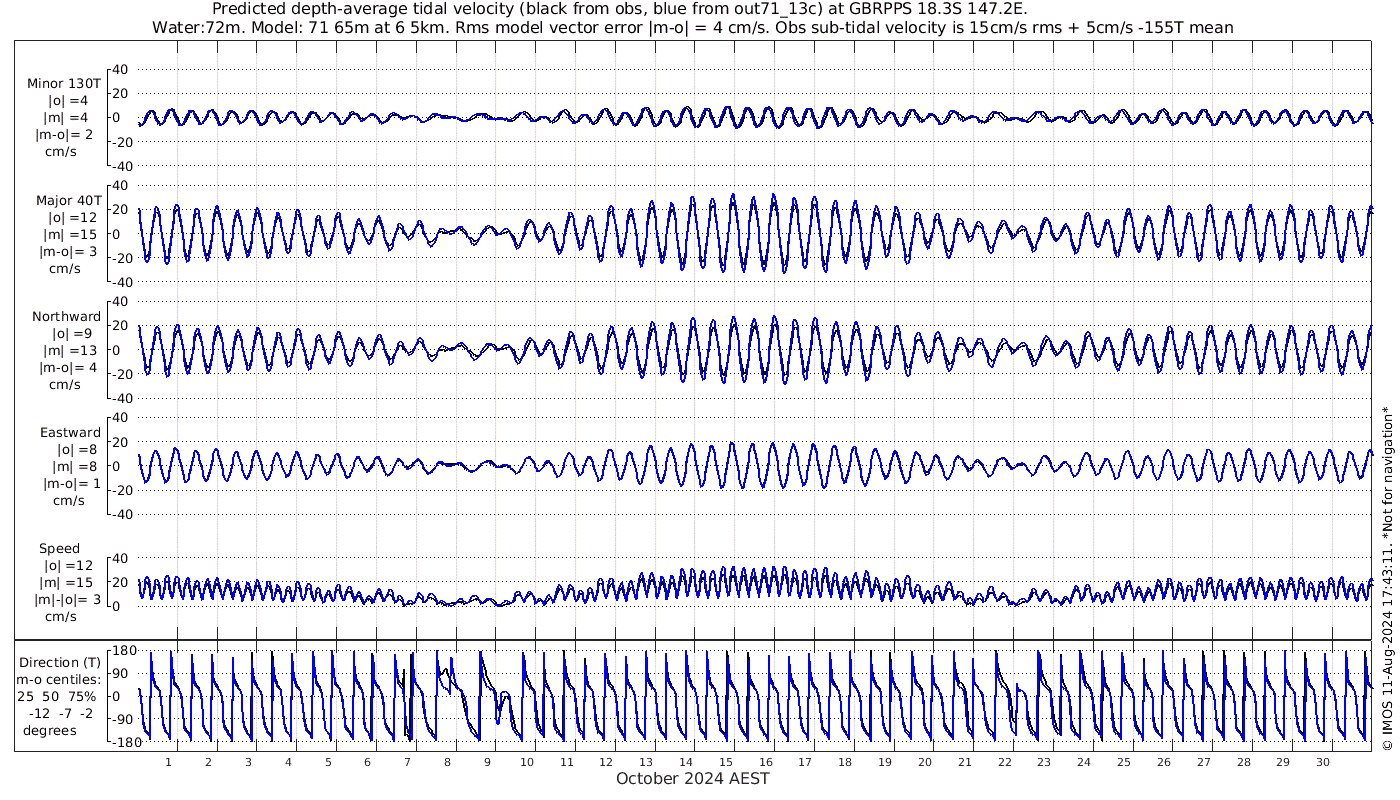
Task: Click day tick label '5' on x-axis
Action: pos(328,761)
